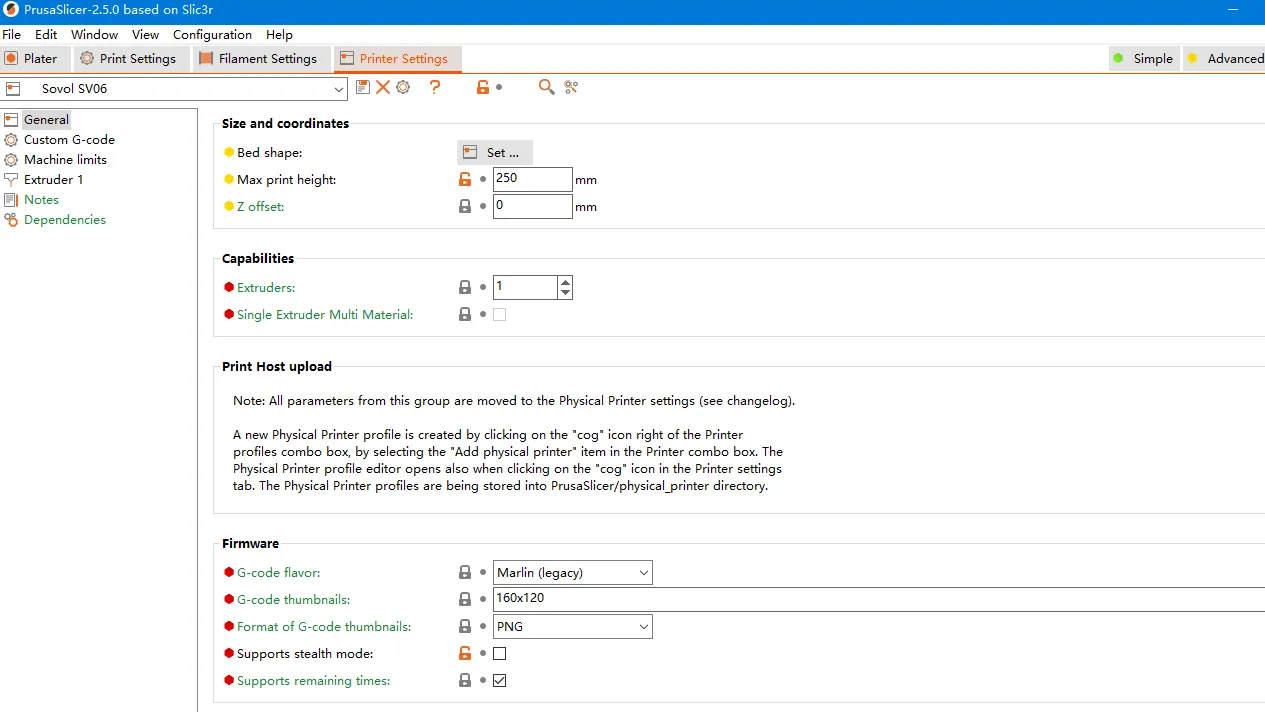Click the orange unlock icon beside Max print height

click(x=464, y=180)
